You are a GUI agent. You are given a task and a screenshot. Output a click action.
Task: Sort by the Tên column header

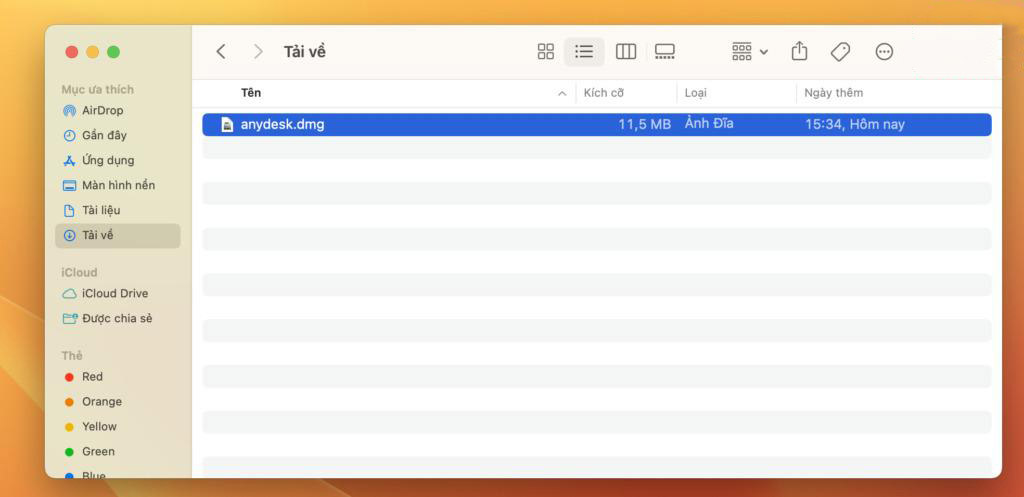pyautogui.click(x=251, y=93)
